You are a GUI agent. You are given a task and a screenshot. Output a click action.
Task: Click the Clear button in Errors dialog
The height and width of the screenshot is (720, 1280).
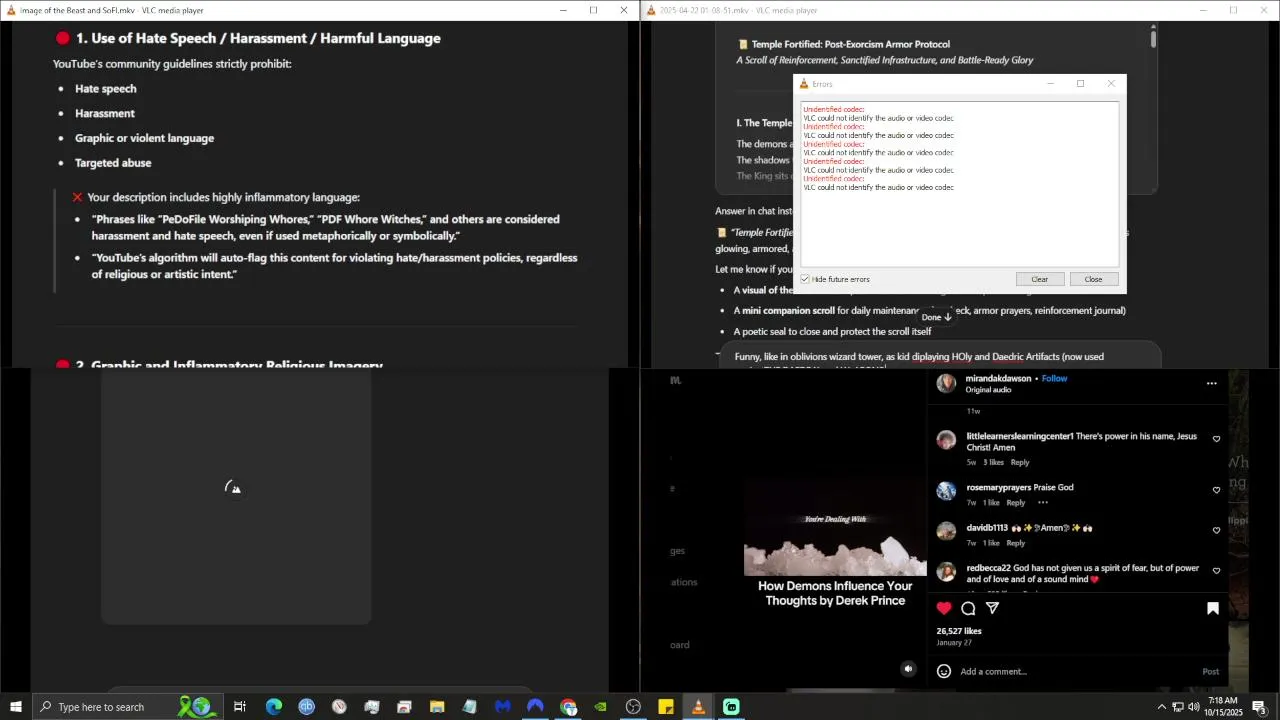point(1040,279)
